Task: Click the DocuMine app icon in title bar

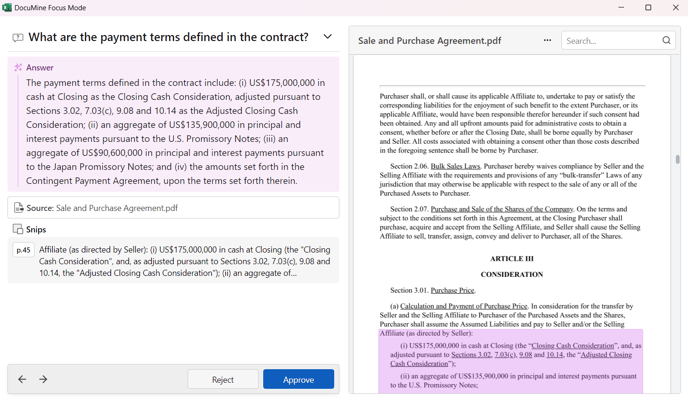Action: pyautogui.click(x=7, y=7)
